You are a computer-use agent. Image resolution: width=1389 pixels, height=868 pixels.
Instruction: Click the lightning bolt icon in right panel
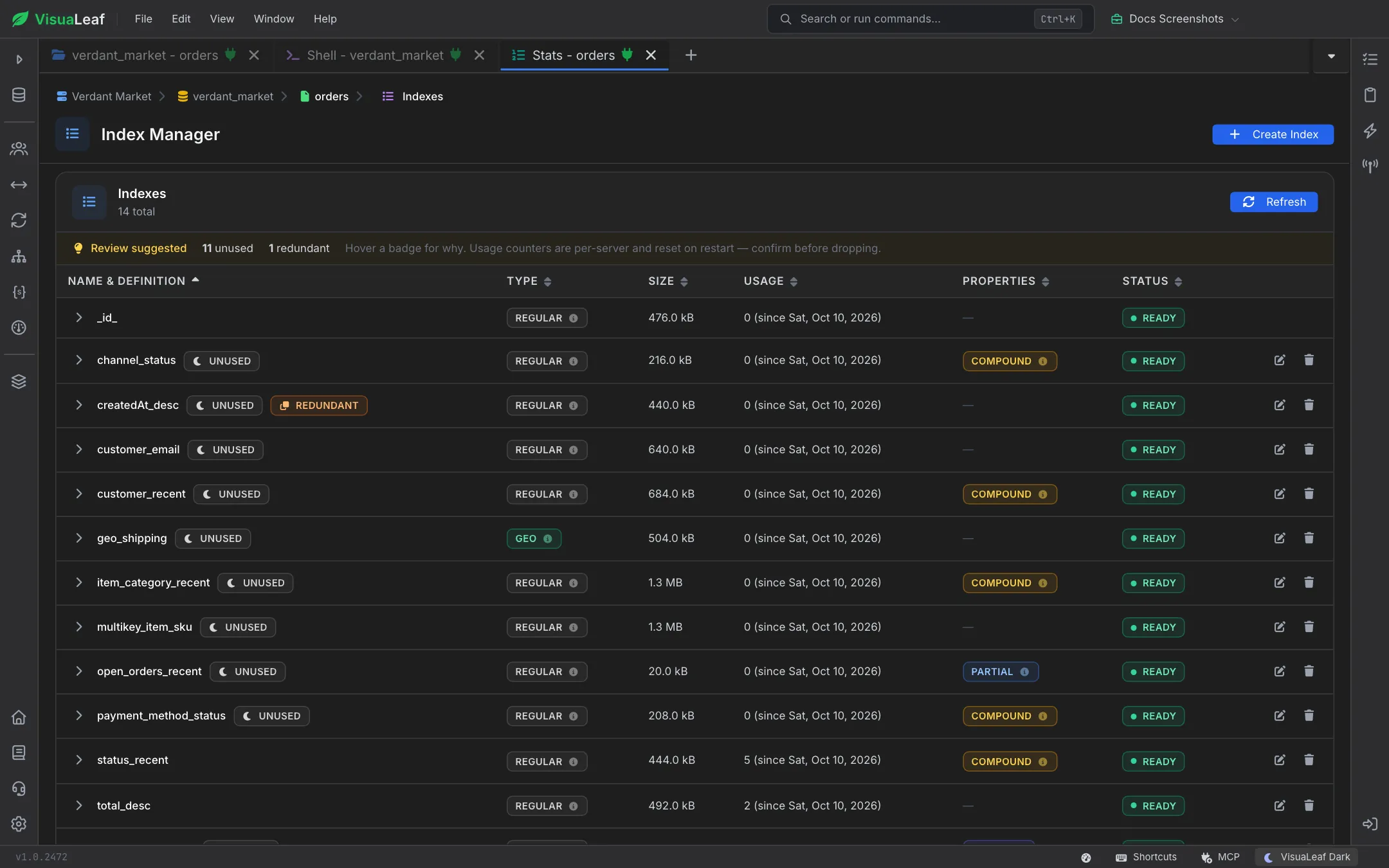(1370, 131)
